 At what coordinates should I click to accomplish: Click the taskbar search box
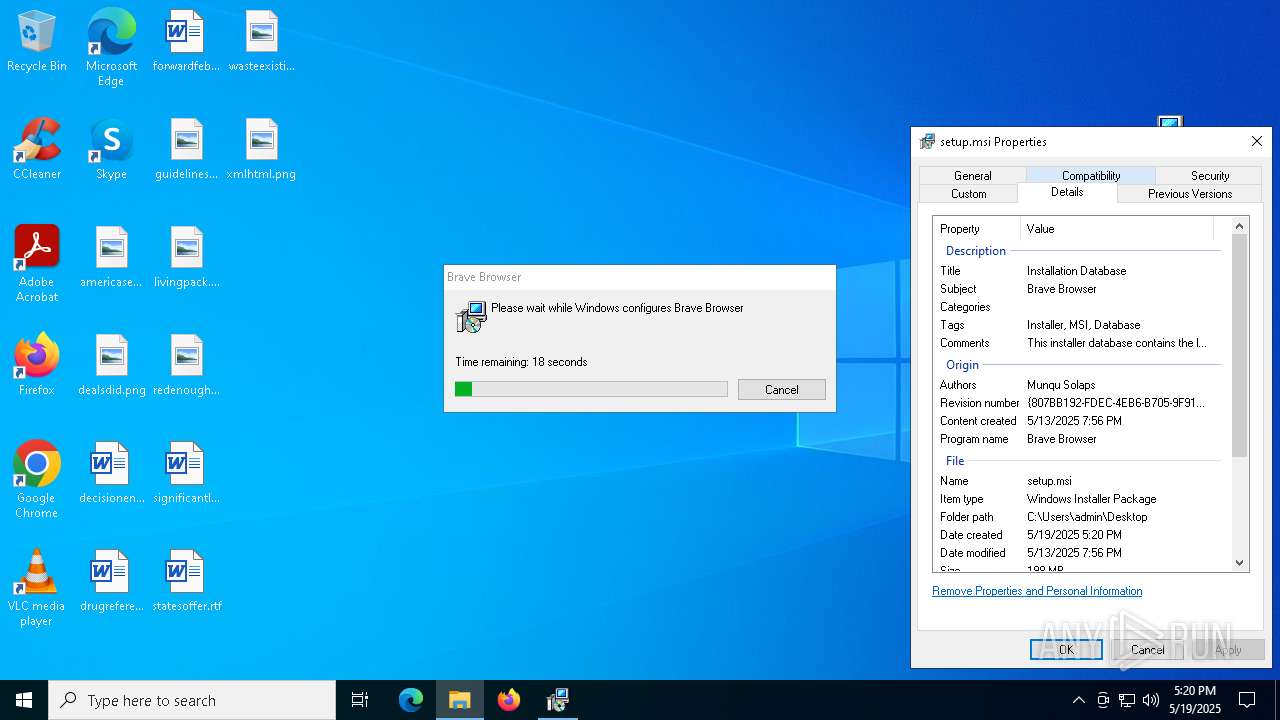192,700
